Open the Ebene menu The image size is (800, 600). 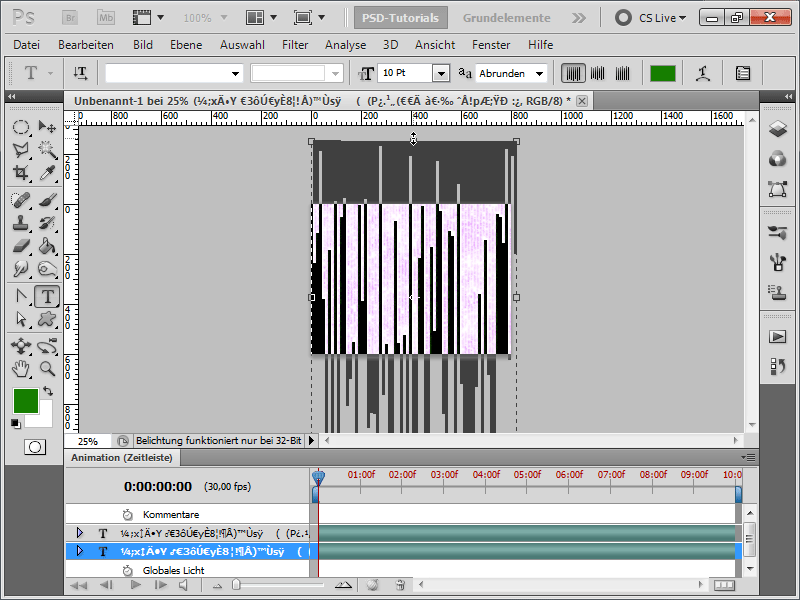coord(186,45)
